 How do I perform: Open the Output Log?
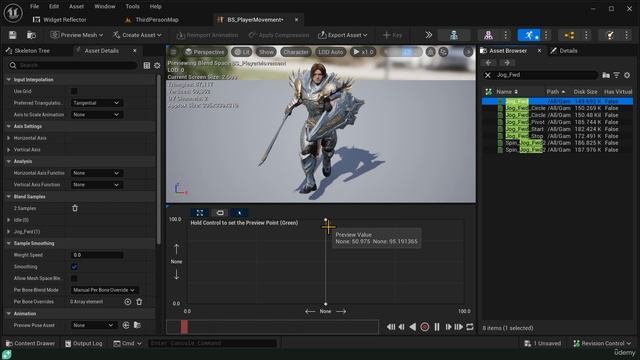point(83,344)
